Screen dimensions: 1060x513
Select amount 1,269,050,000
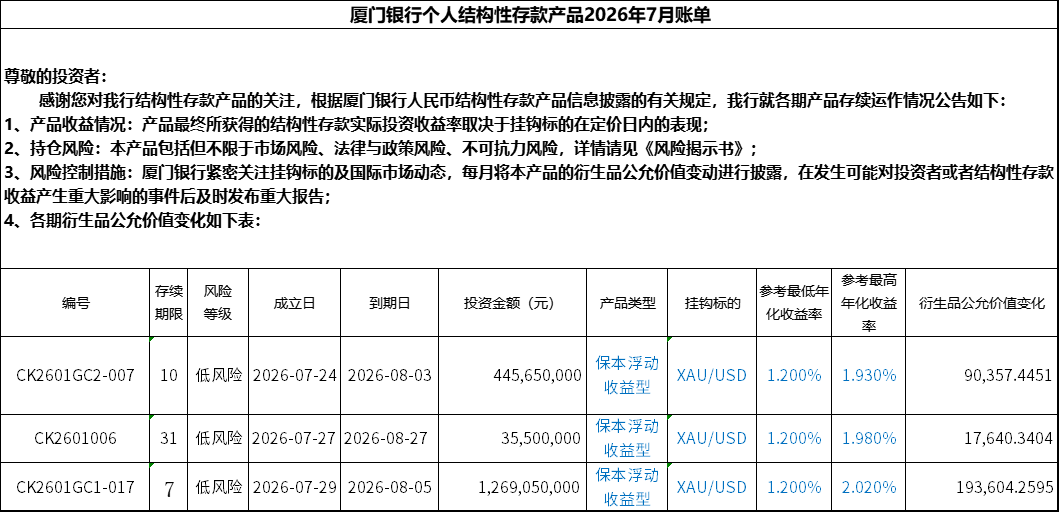pos(529,487)
